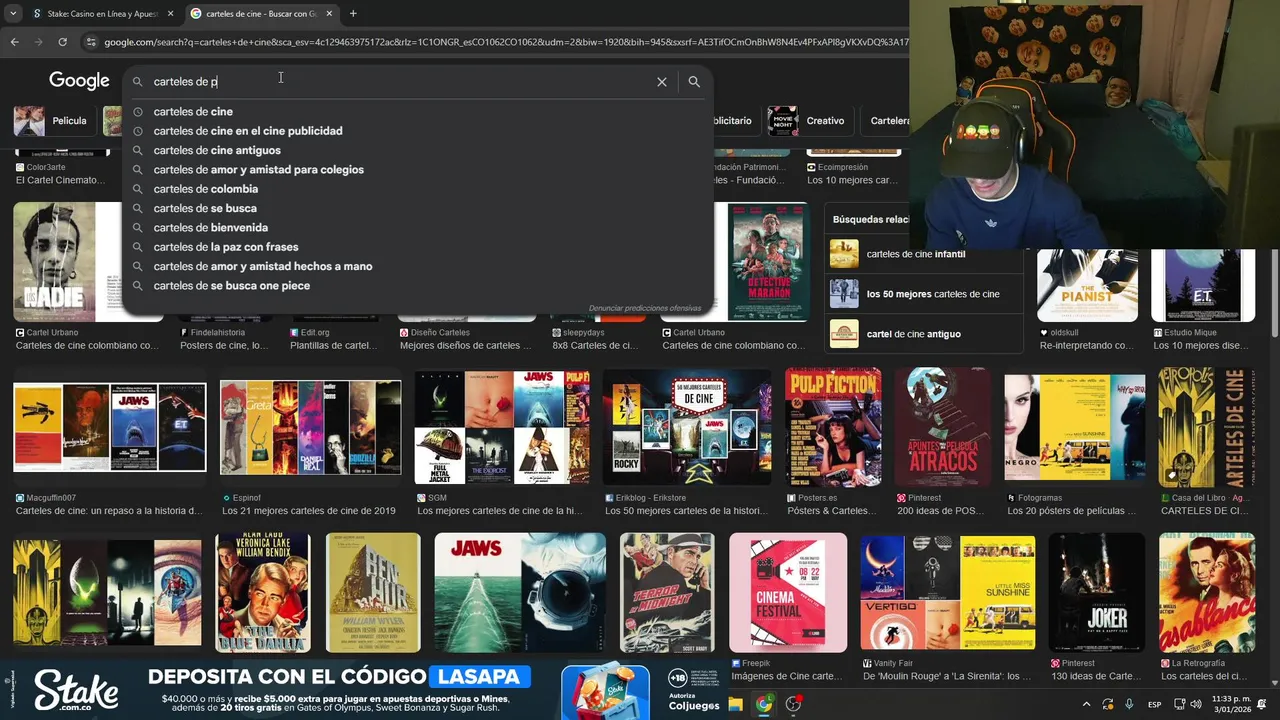The height and width of the screenshot is (720, 1280).
Task: Open Fotogramas 'Los 20 pósters de películas' link
Action: (x=1071, y=511)
